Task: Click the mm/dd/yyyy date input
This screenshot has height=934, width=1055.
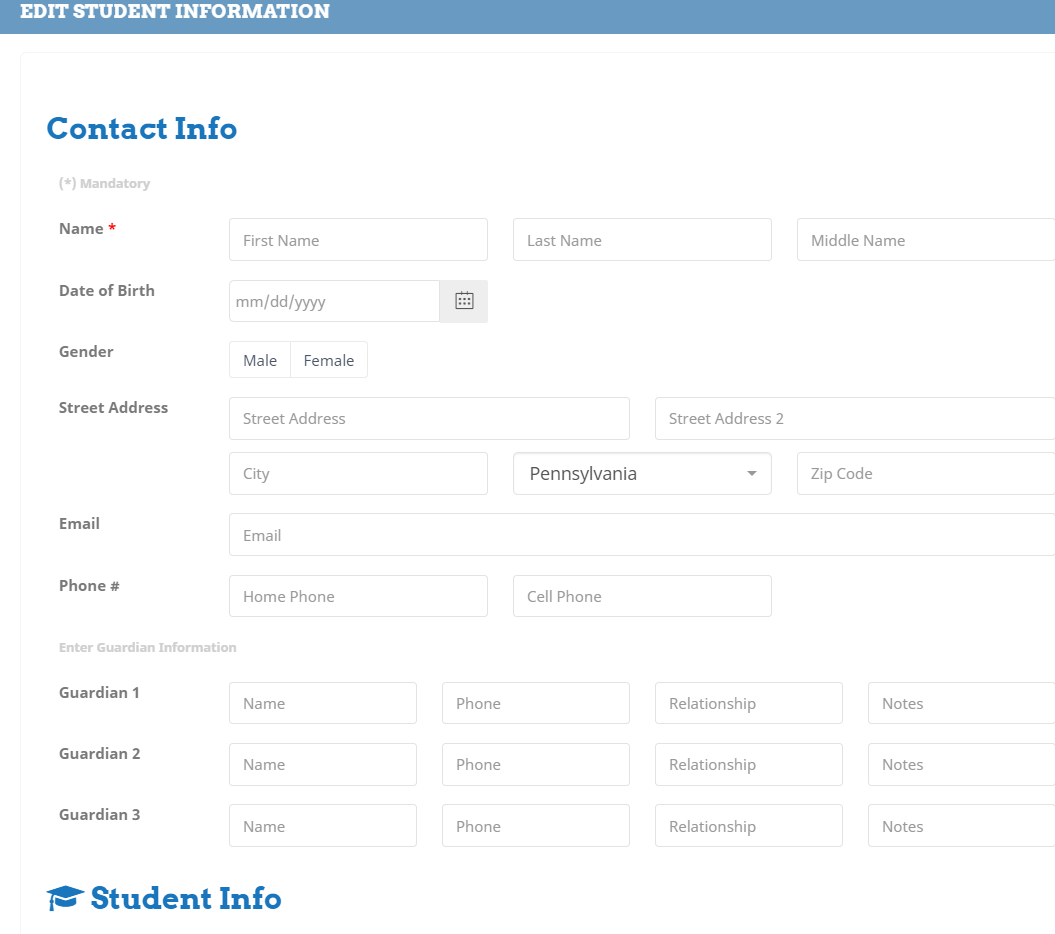Action: 334,301
